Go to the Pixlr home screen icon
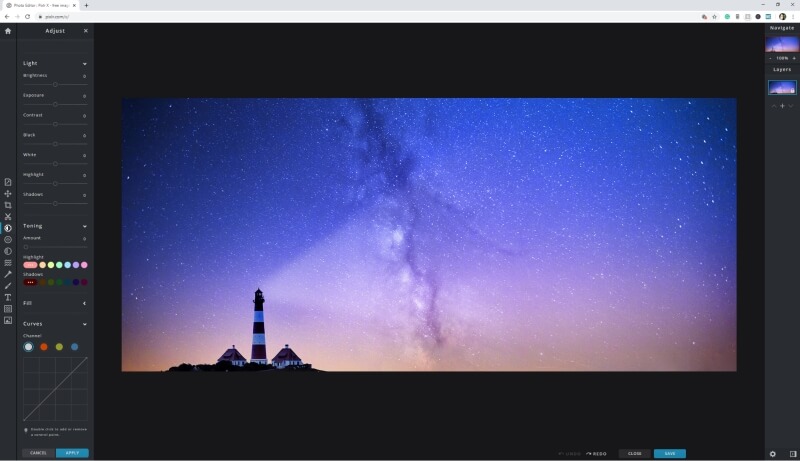The image size is (800, 461). (8, 31)
